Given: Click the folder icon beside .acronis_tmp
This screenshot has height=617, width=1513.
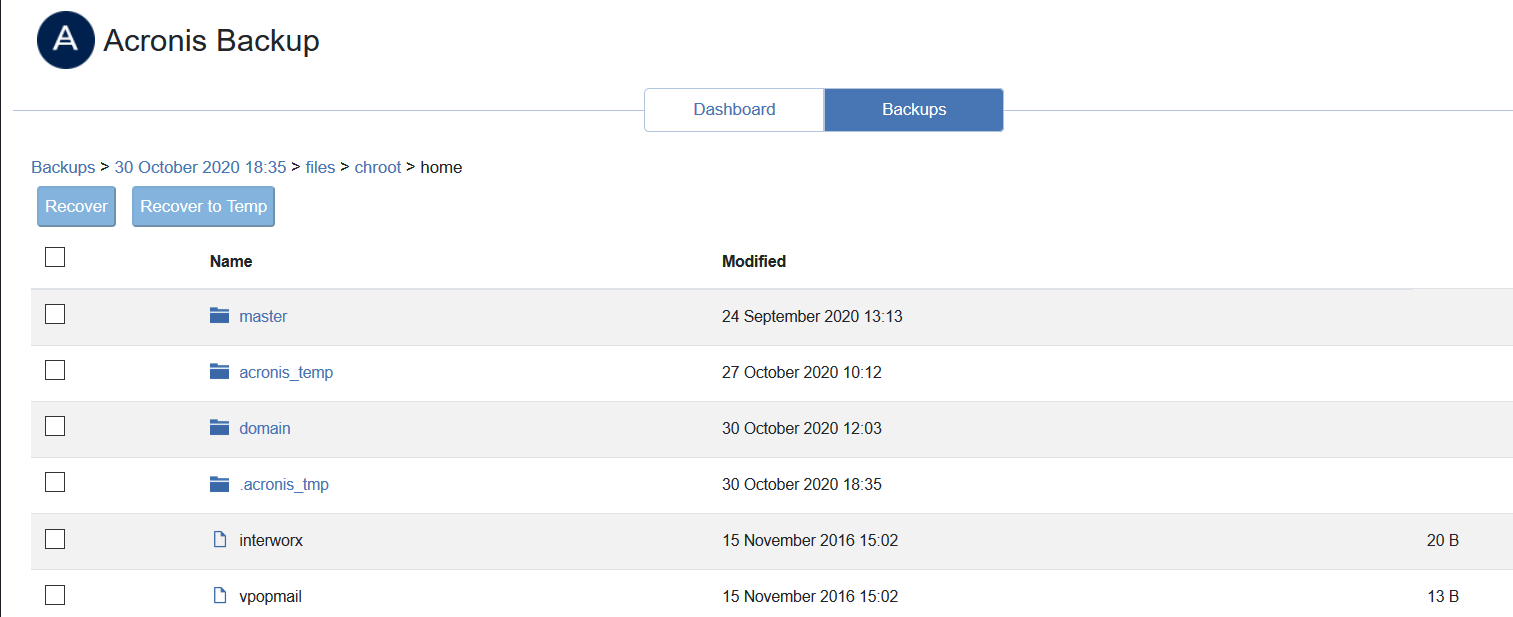Looking at the screenshot, I should [219, 483].
